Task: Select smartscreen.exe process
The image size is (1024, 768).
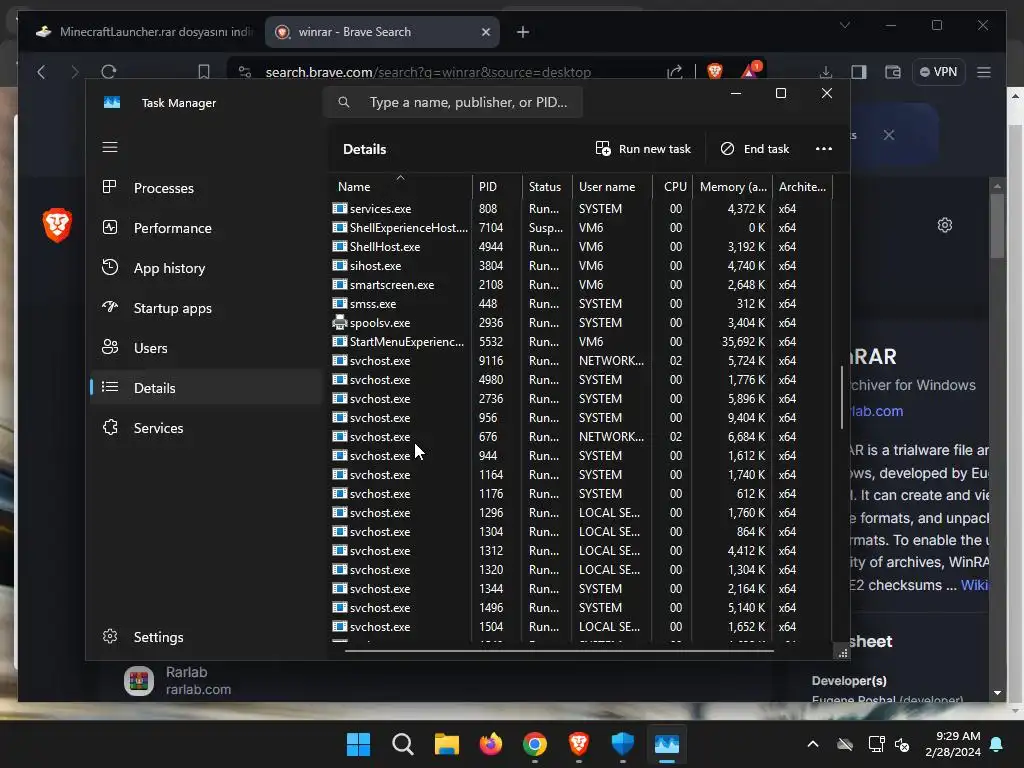Action: [x=581, y=285]
